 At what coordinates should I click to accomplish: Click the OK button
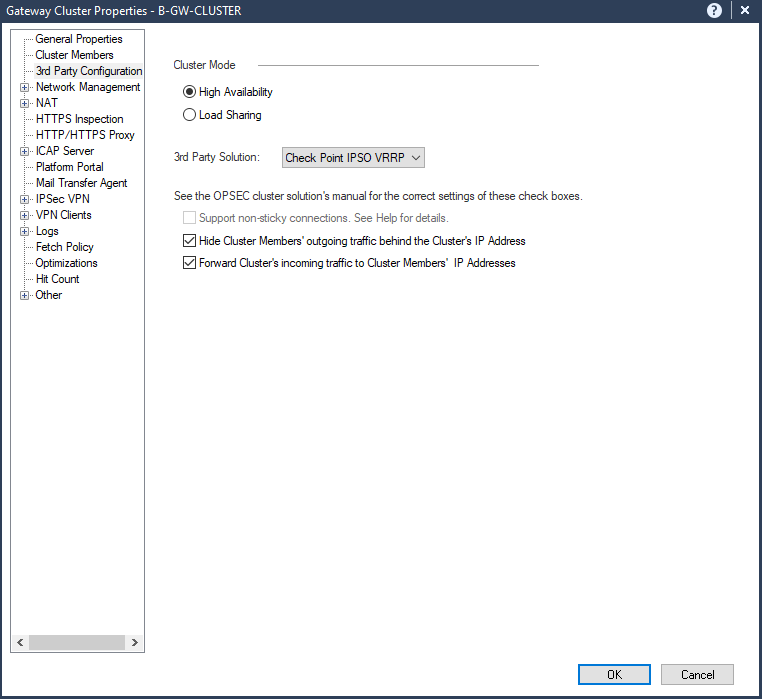[614, 675]
